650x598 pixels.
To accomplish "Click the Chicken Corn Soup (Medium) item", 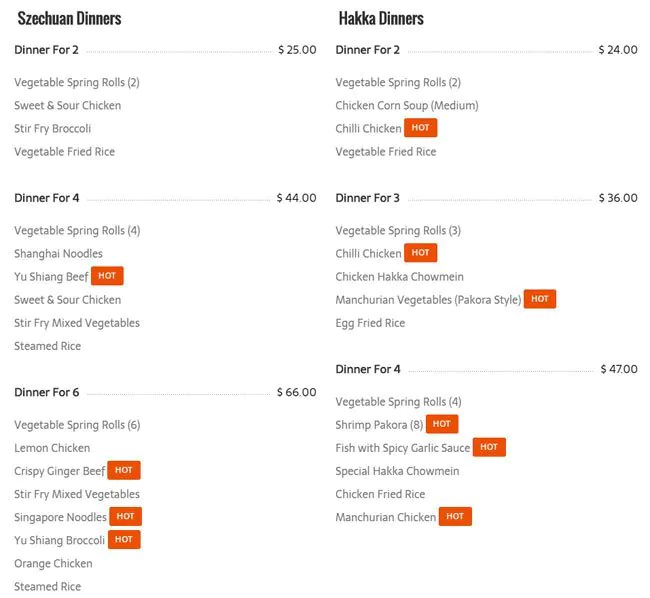I will pos(407,105).
